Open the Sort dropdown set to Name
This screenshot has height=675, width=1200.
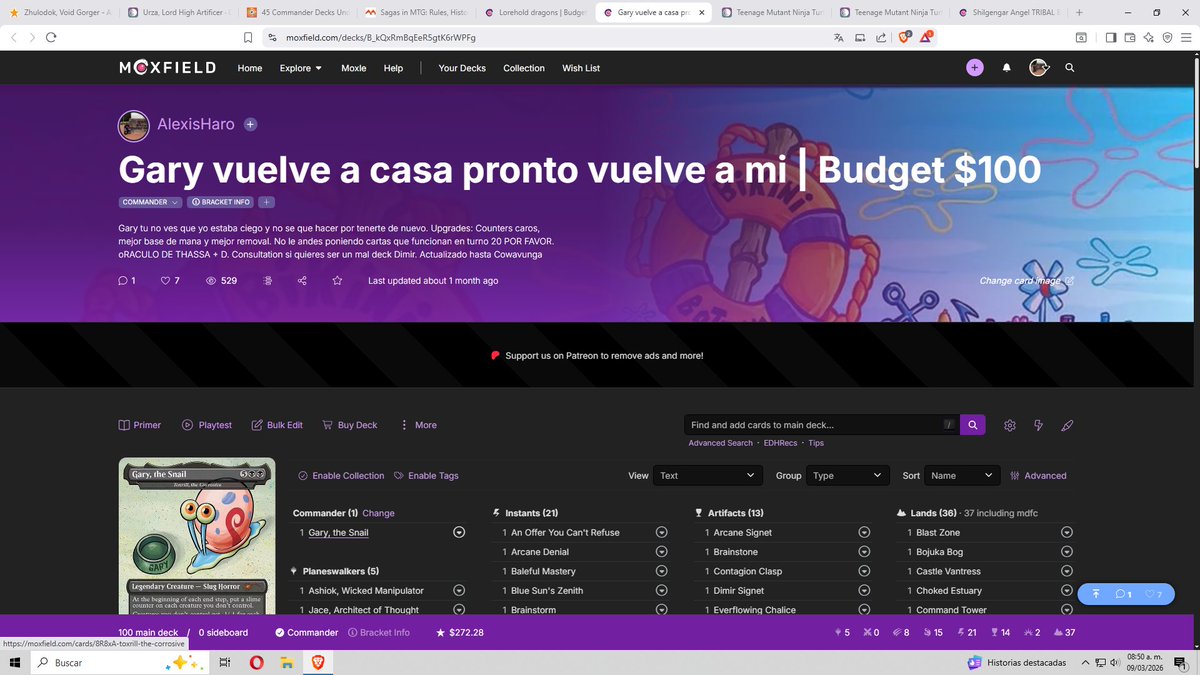coord(962,476)
